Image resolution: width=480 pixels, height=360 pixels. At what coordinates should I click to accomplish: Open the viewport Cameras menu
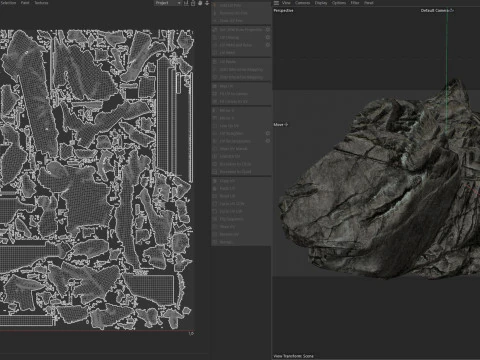point(302,3)
